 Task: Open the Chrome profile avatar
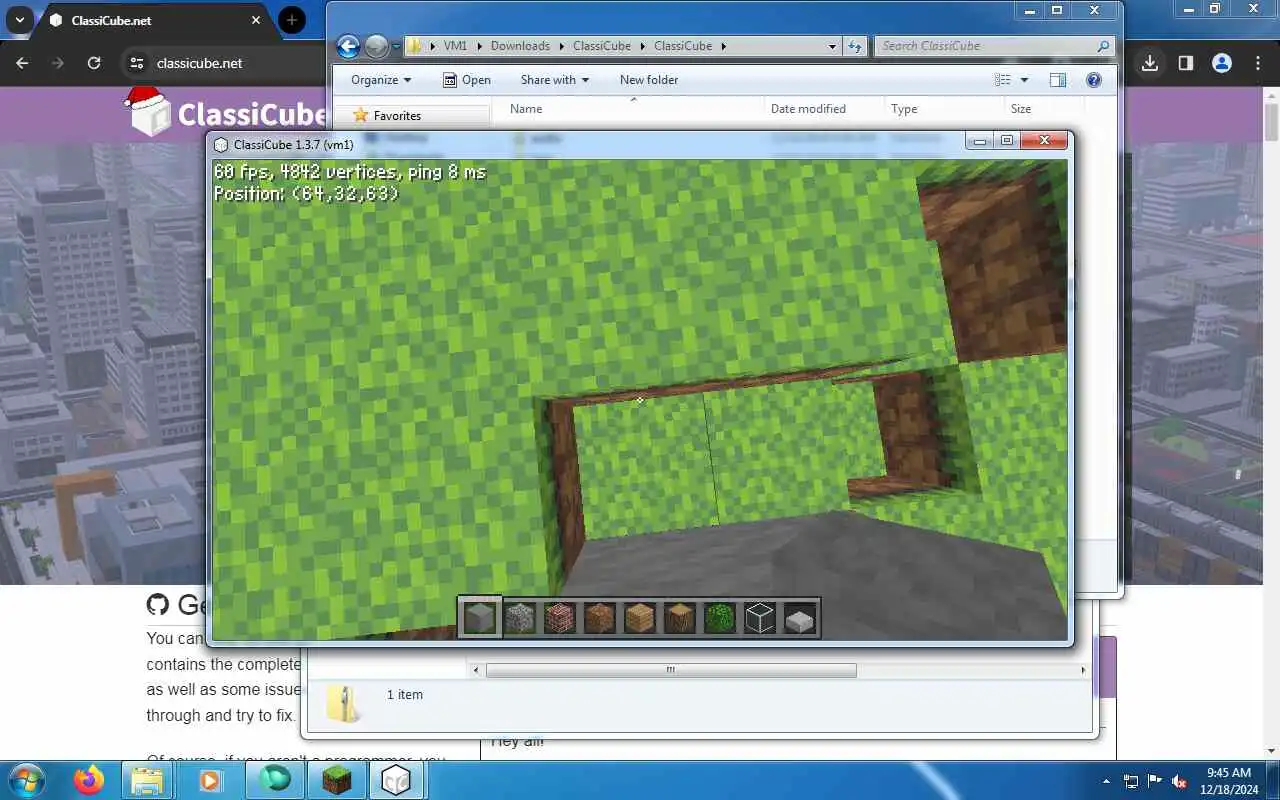pos(1221,63)
